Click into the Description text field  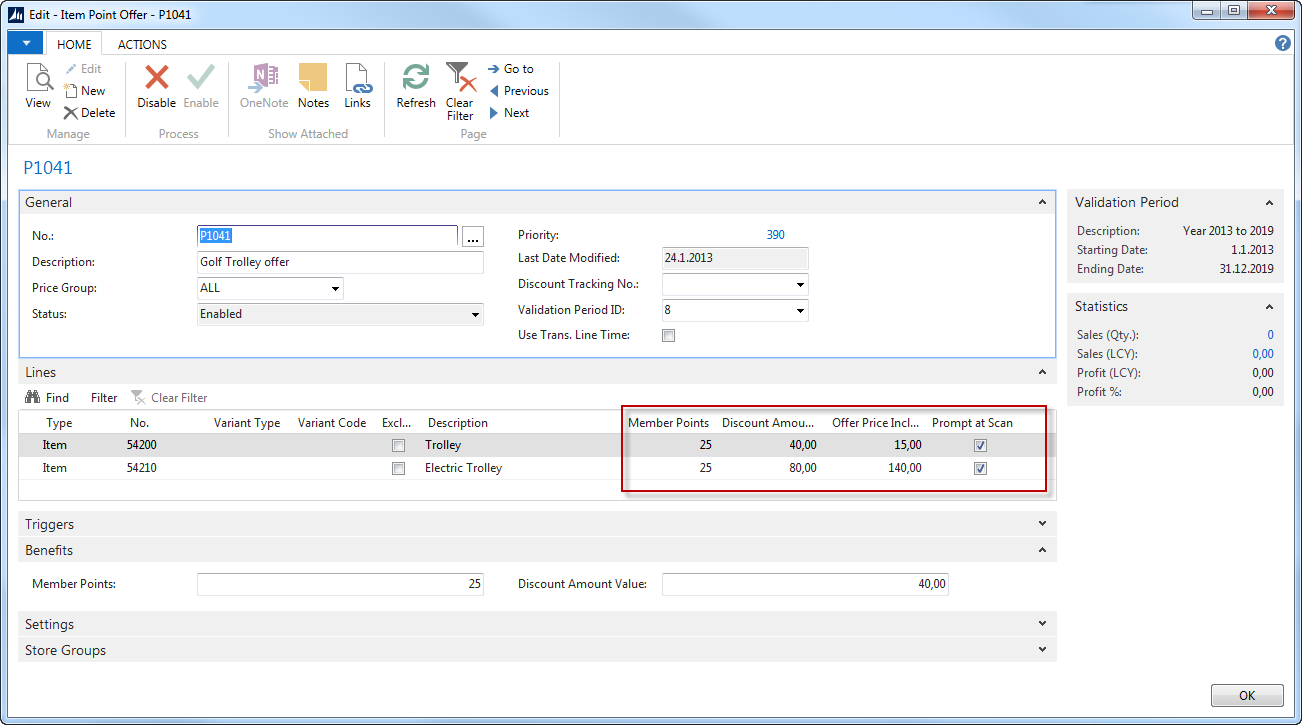click(340, 262)
